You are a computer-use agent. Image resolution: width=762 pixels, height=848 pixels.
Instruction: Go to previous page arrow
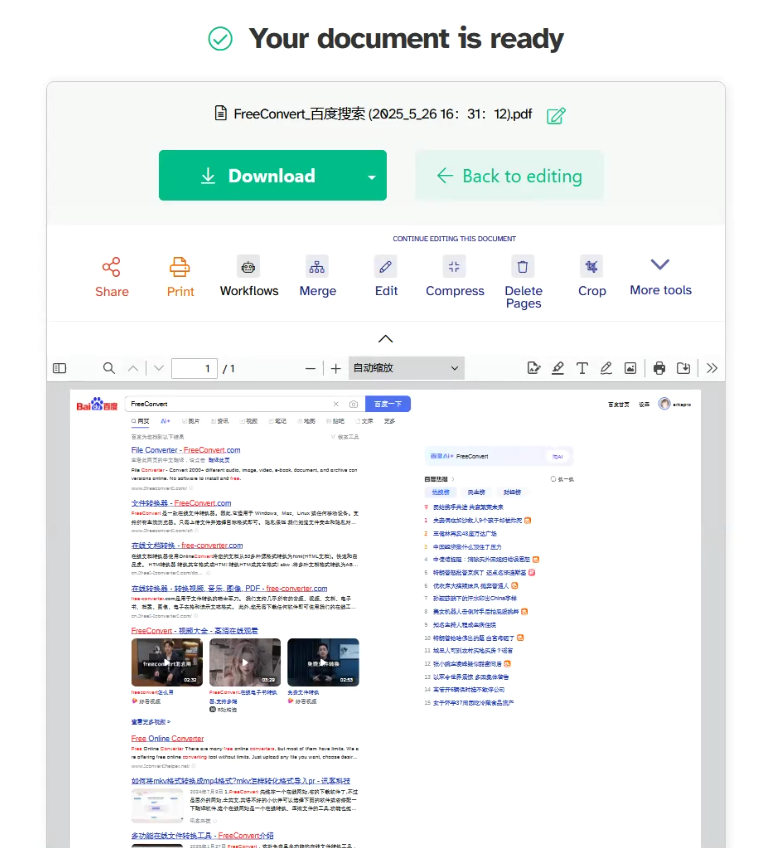133,368
